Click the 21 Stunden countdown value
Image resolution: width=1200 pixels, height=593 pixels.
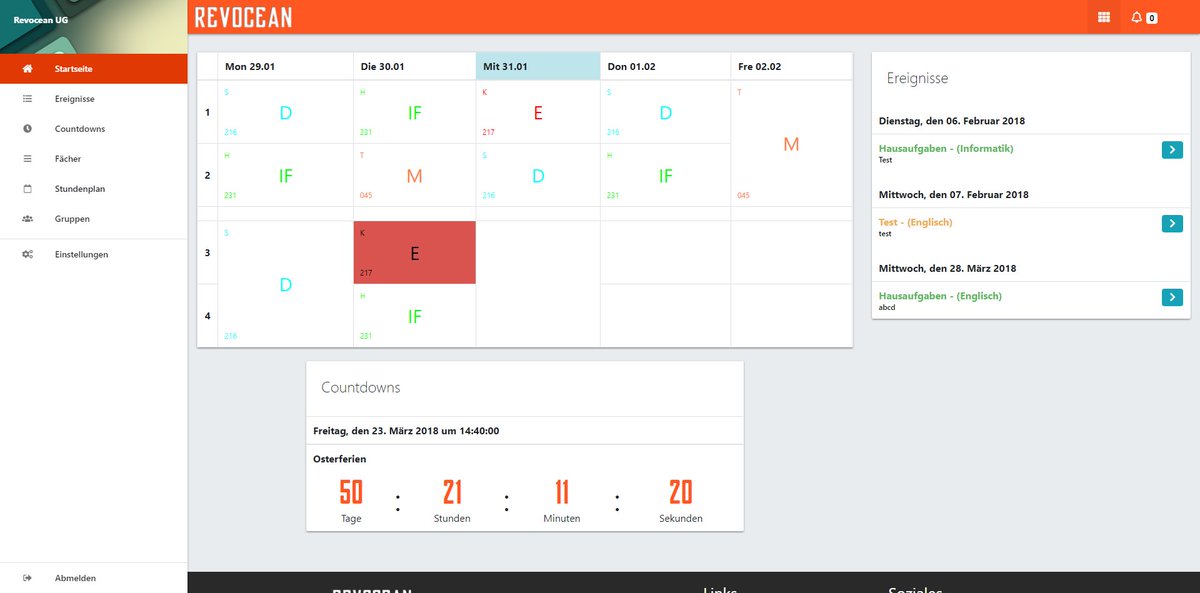(452, 492)
